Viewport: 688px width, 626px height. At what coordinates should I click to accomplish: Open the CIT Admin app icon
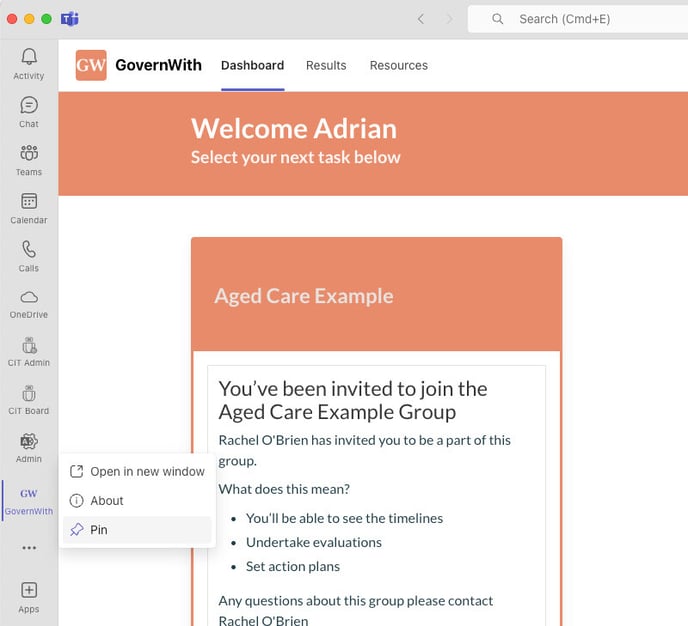point(29,345)
